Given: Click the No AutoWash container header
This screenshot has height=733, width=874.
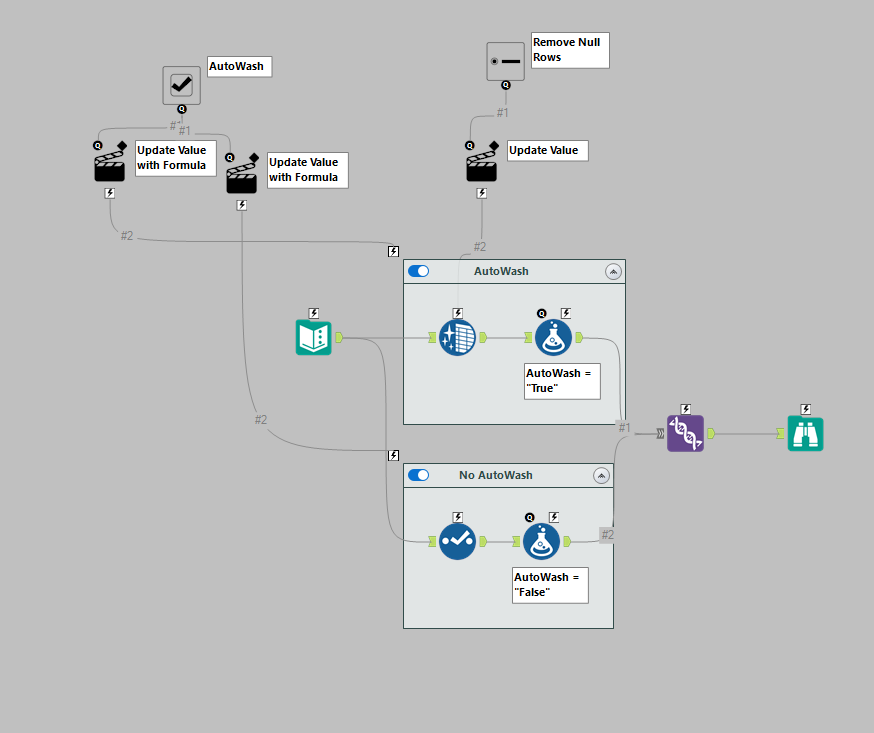Looking at the screenshot, I should pyautogui.click(x=493, y=475).
